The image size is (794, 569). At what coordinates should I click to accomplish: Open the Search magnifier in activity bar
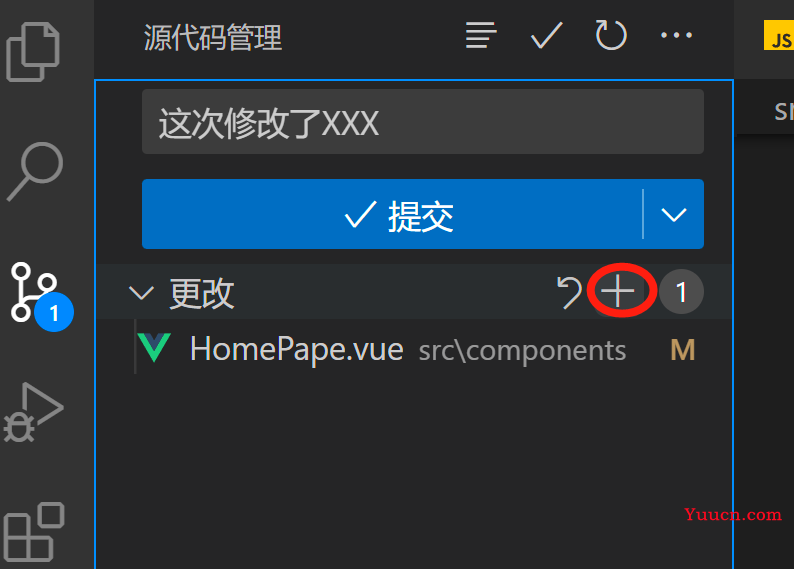pyautogui.click(x=35, y=171)
